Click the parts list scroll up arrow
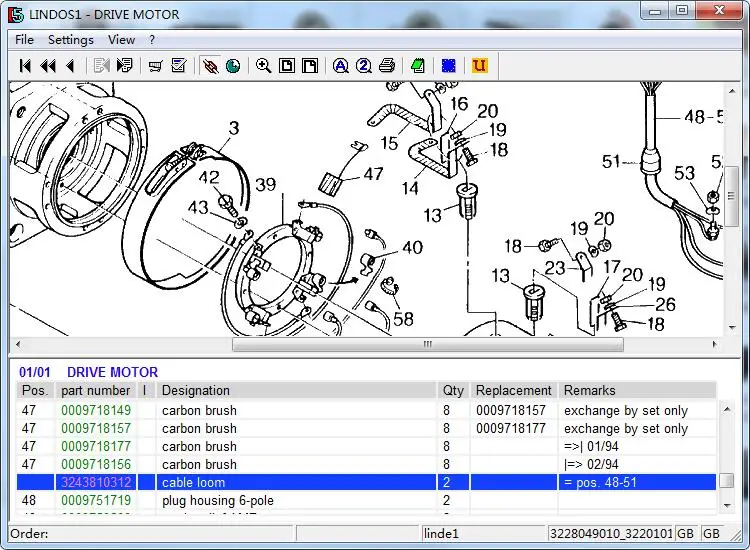The width and height of the screenshot is (750, 550). point(727,409)
